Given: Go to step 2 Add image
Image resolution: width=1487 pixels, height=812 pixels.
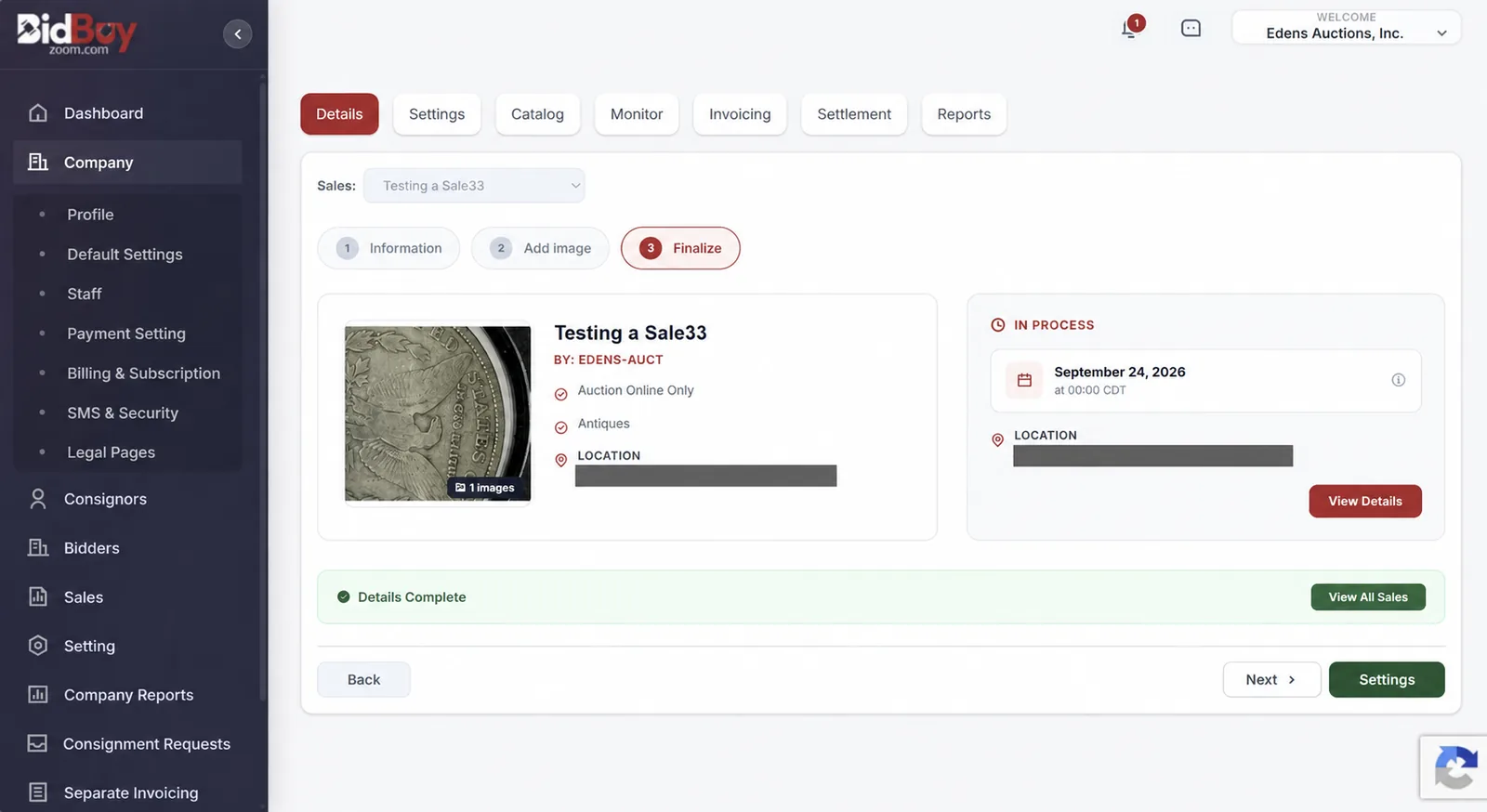Looking at the screenshot, I should tap(540, 248).
